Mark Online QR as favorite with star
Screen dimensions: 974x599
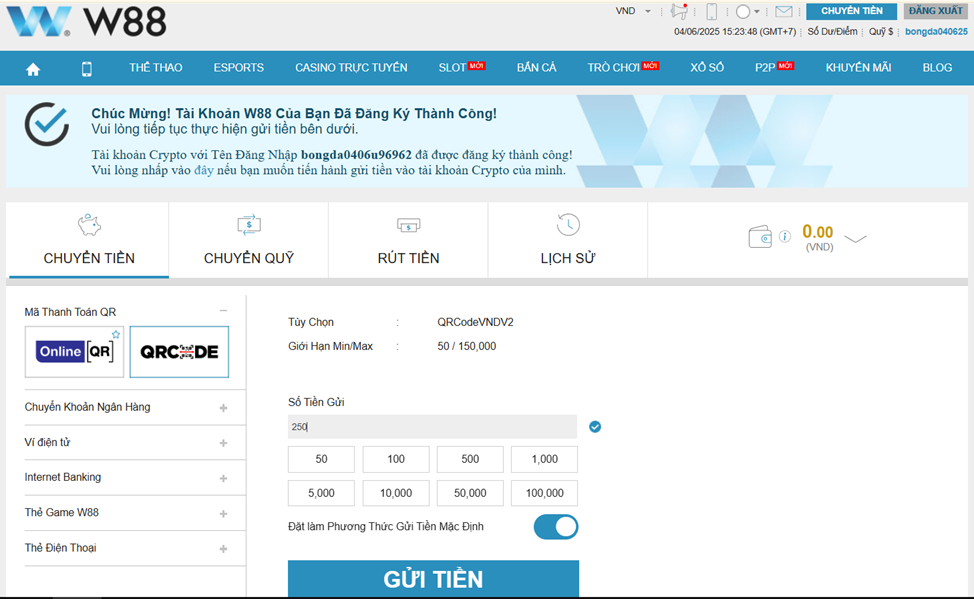[116, 334]
